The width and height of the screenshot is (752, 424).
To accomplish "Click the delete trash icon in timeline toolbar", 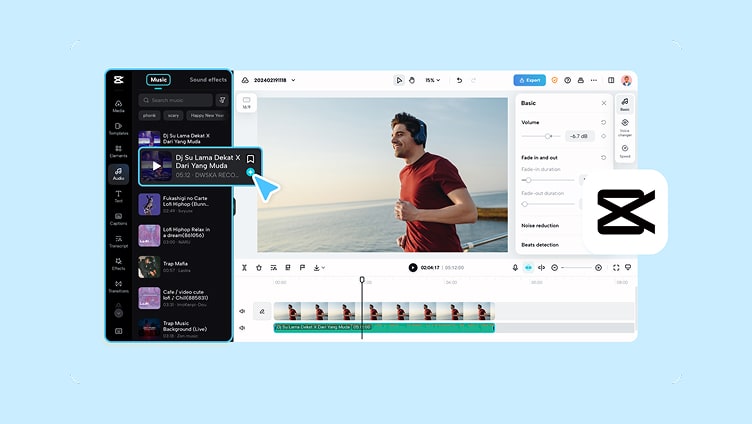I will pyautogui.click(x=259, y=268).
